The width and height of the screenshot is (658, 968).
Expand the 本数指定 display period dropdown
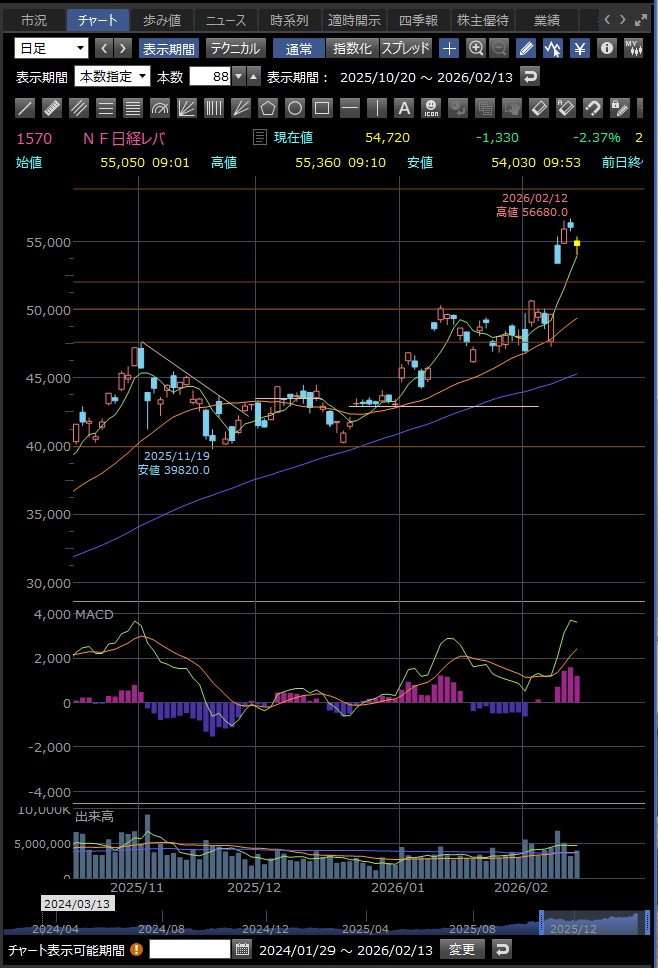113,77
